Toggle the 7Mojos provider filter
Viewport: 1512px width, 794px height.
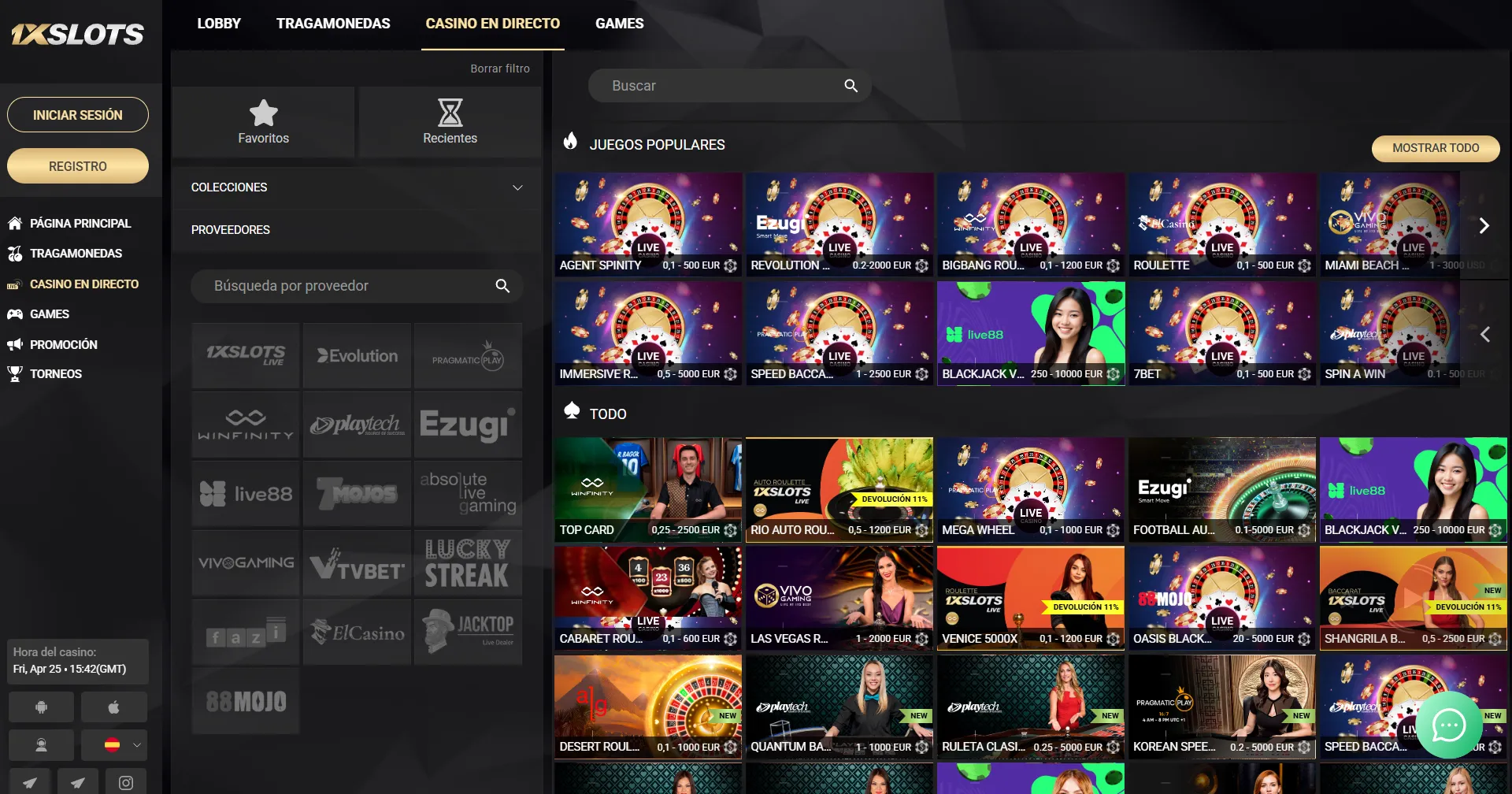point(357,494)
